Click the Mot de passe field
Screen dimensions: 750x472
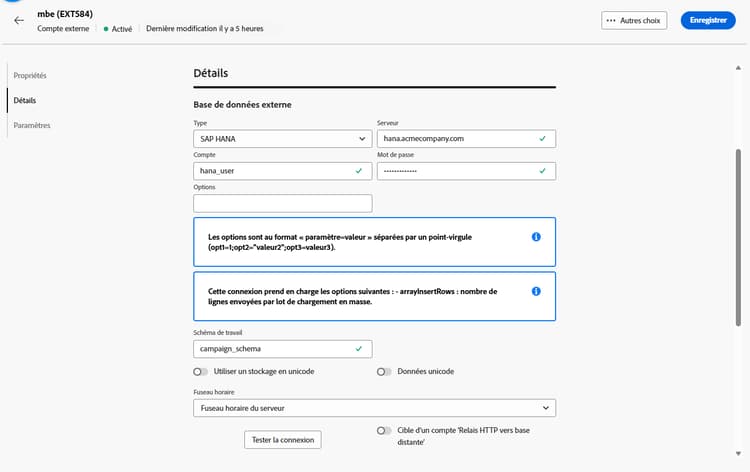pyautogui.click(x=466, y=171)
